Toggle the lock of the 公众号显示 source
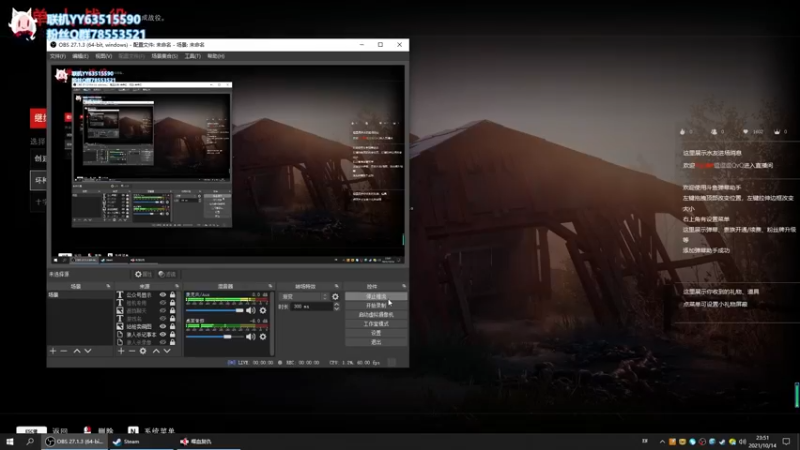The image size is (800, 450). 172,295
